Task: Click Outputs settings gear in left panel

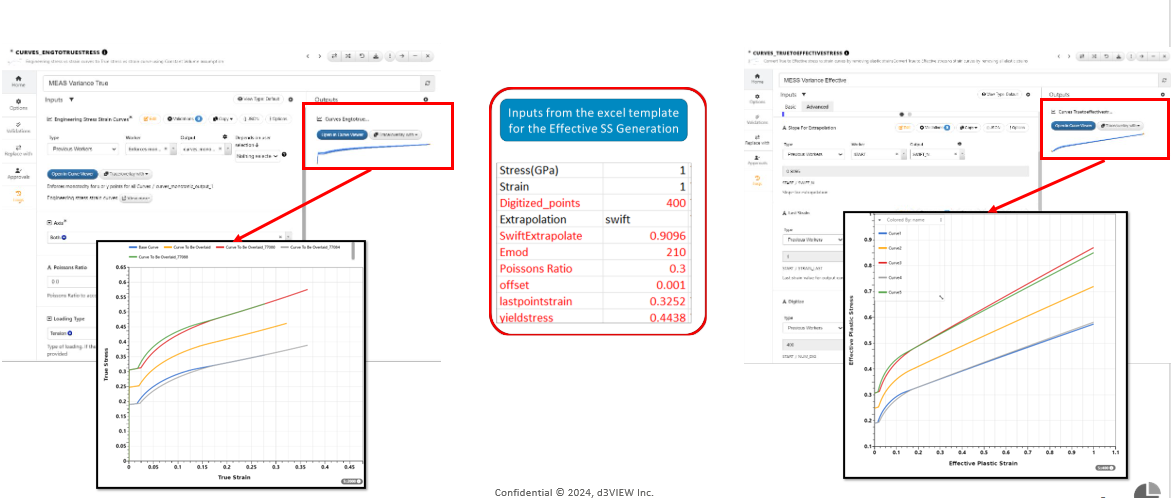Action: (426, 99)
